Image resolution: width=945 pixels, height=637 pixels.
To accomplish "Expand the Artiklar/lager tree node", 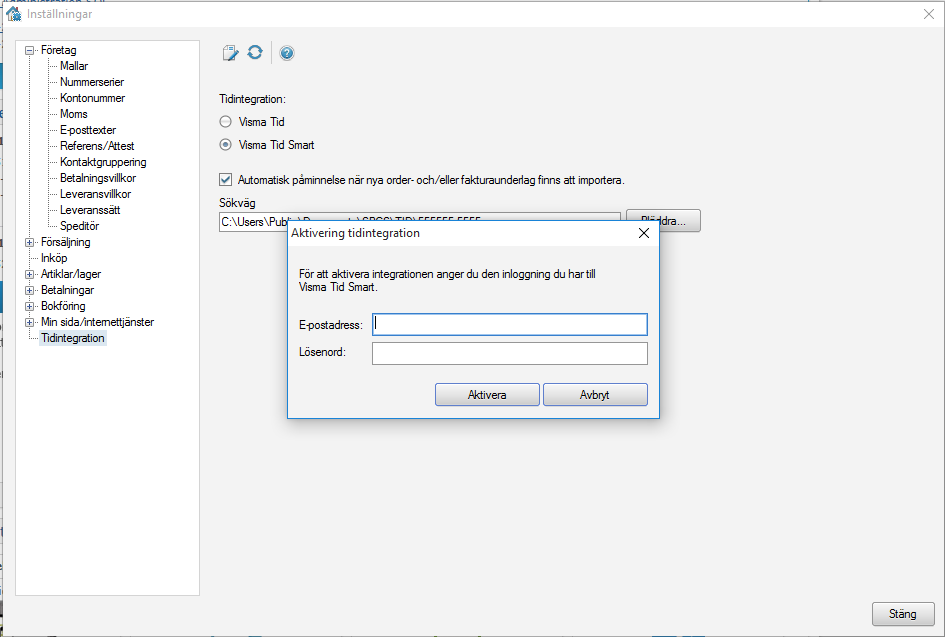I will [x=29, y=274].
